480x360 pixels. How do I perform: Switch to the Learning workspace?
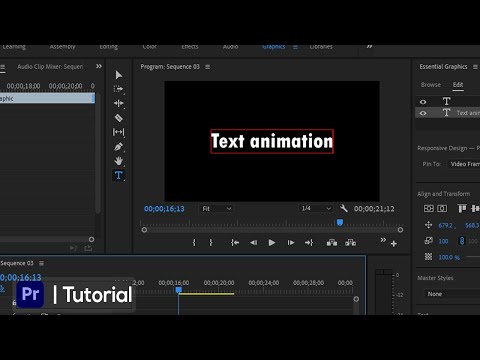click(14, 47)
